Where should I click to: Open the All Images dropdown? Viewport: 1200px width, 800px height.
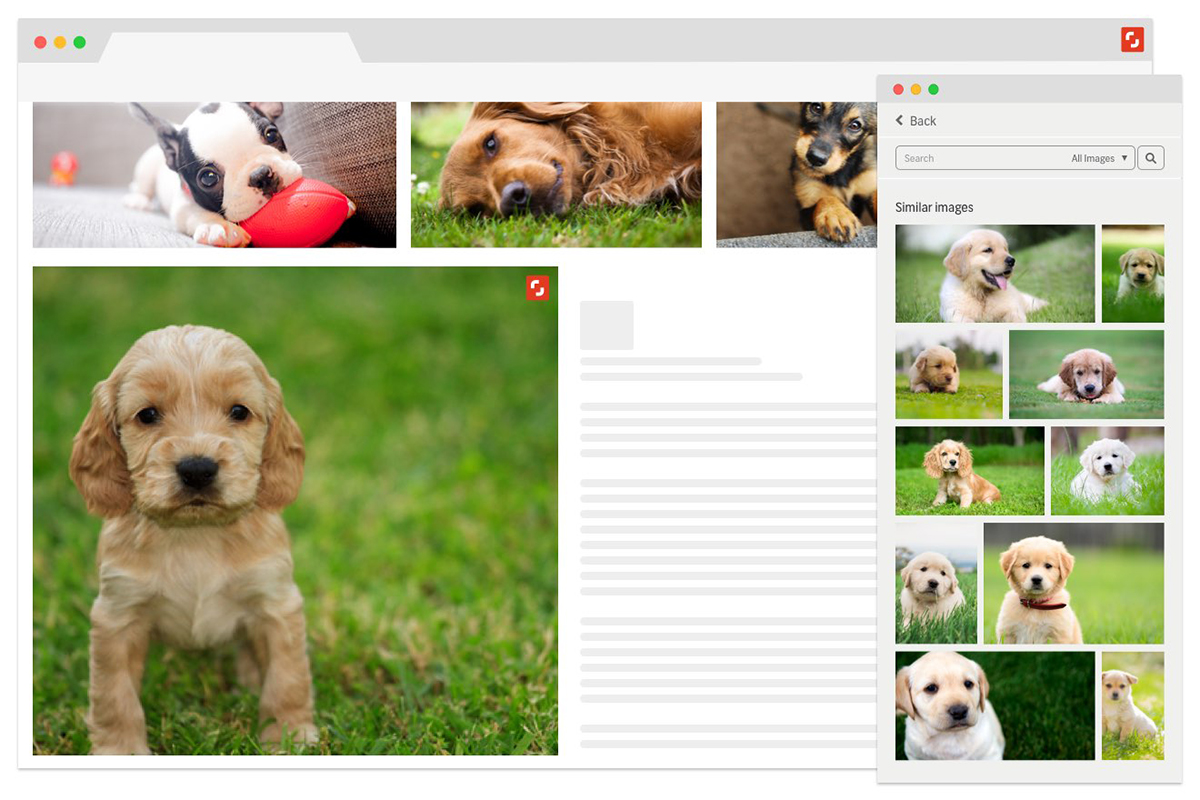pos(1099,158)
